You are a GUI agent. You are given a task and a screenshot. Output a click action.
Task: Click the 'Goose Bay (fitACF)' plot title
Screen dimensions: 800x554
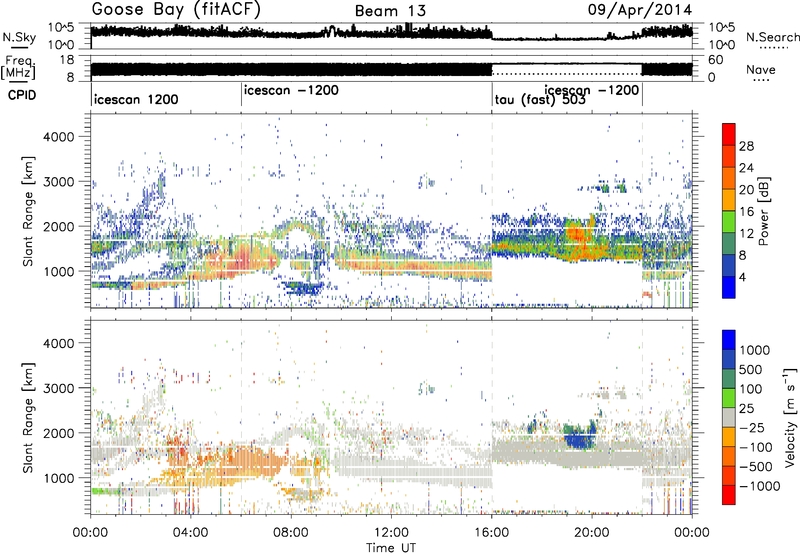(x=176, y=10)
